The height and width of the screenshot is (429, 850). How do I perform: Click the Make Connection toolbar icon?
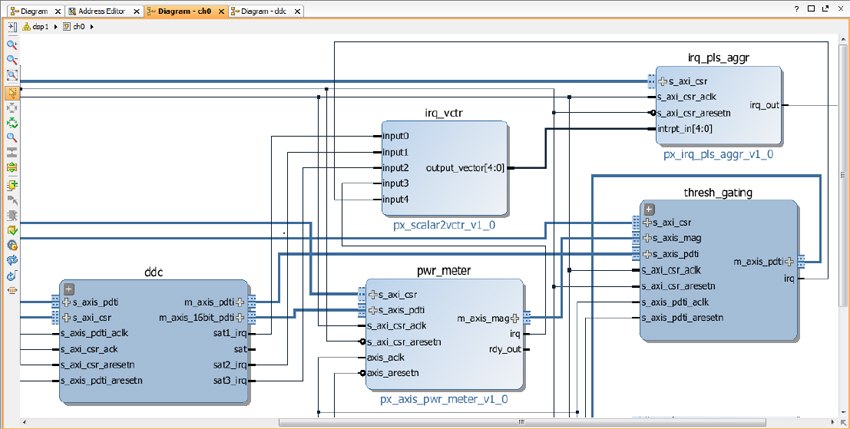click(12, 200)
